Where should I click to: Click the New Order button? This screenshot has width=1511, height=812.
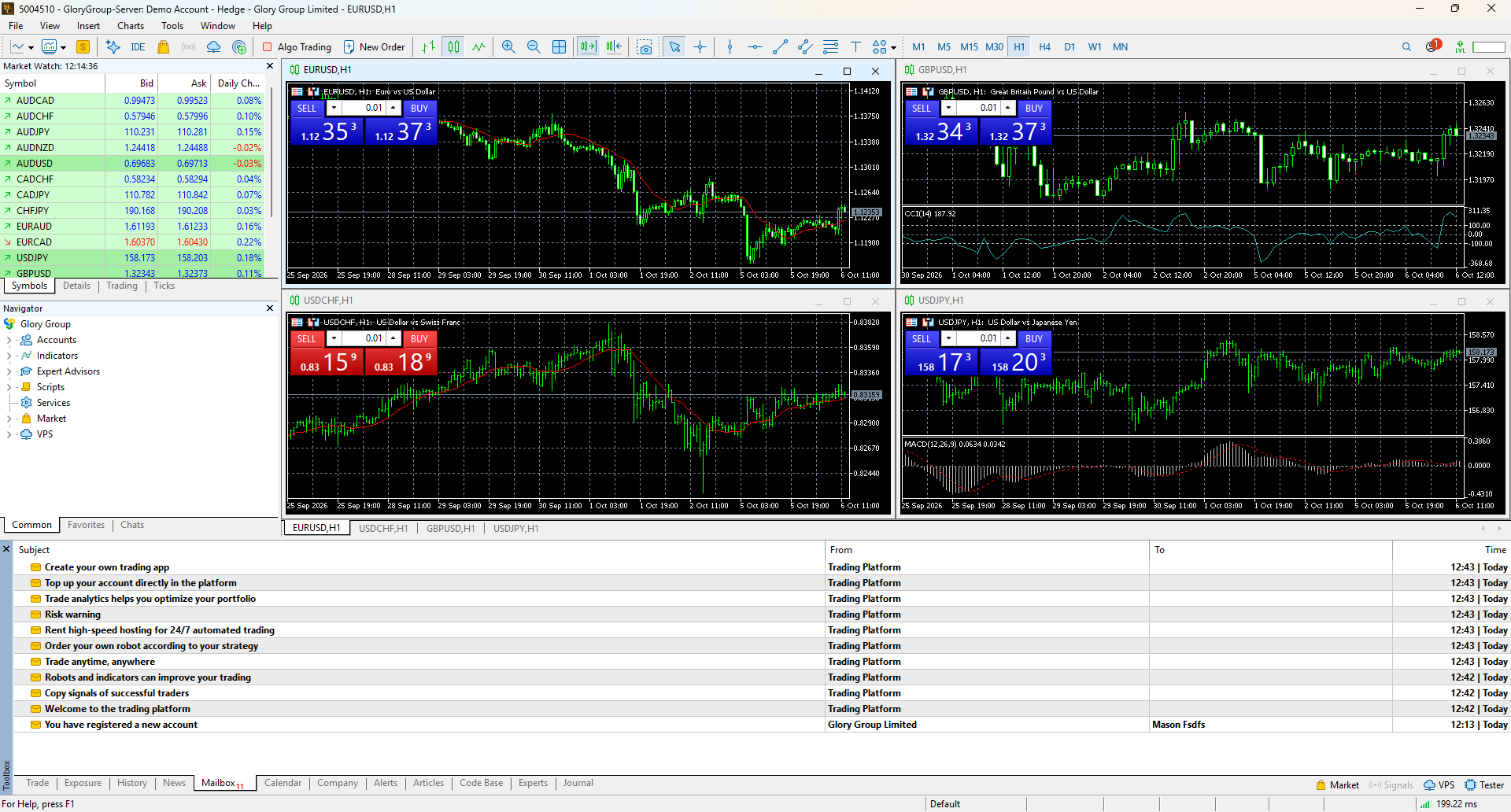(375, 47)
